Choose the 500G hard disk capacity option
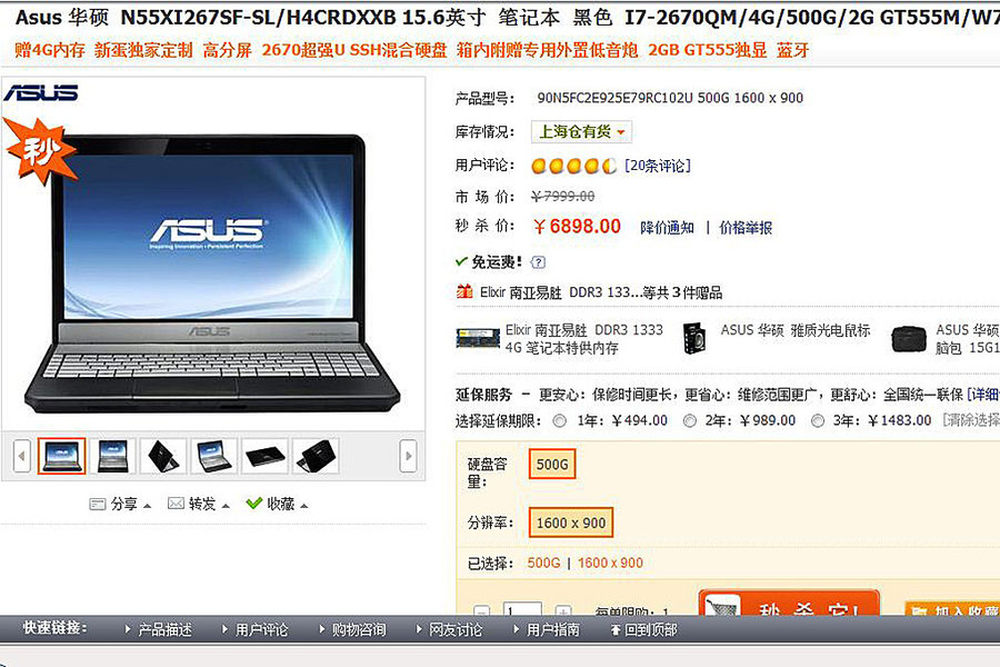The width and height of the screenshot is (1000, 667). click(x=552, y=464)
